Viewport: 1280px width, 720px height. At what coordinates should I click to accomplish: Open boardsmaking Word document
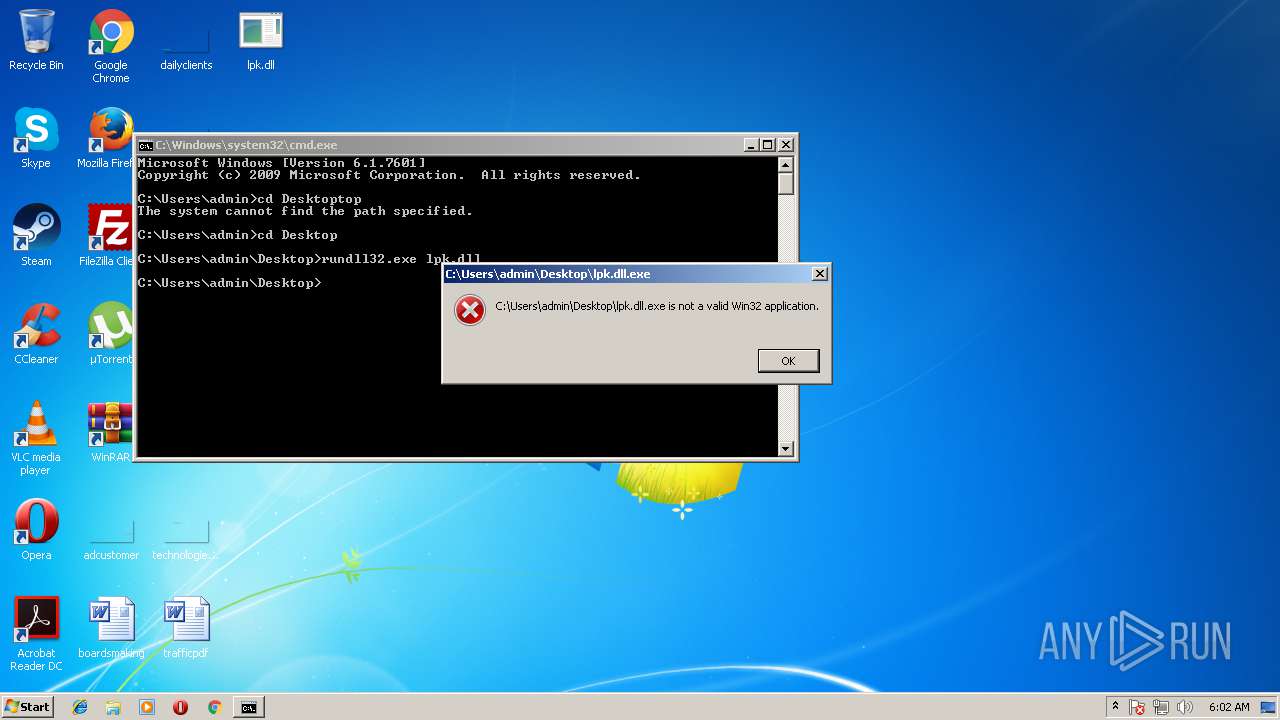click(111, 628)
